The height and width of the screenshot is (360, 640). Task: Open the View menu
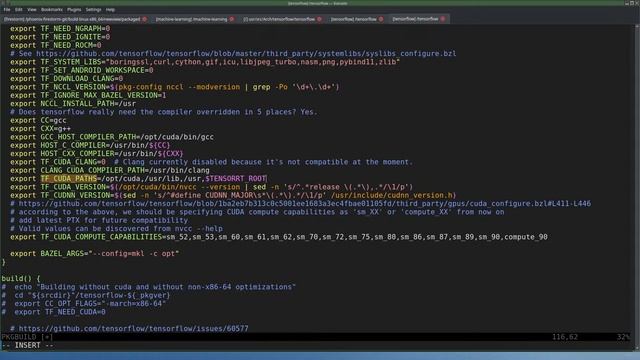pyautogui.click(x=32, y=9)
